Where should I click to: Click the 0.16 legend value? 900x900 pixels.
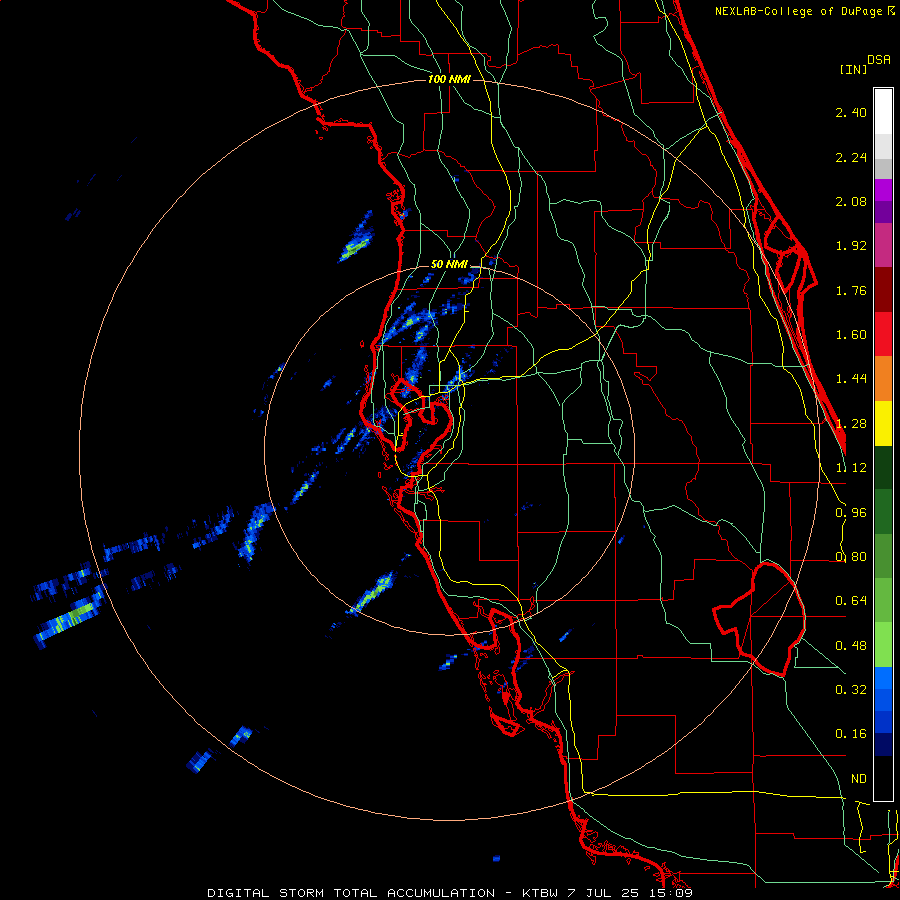tap(851, 734)
